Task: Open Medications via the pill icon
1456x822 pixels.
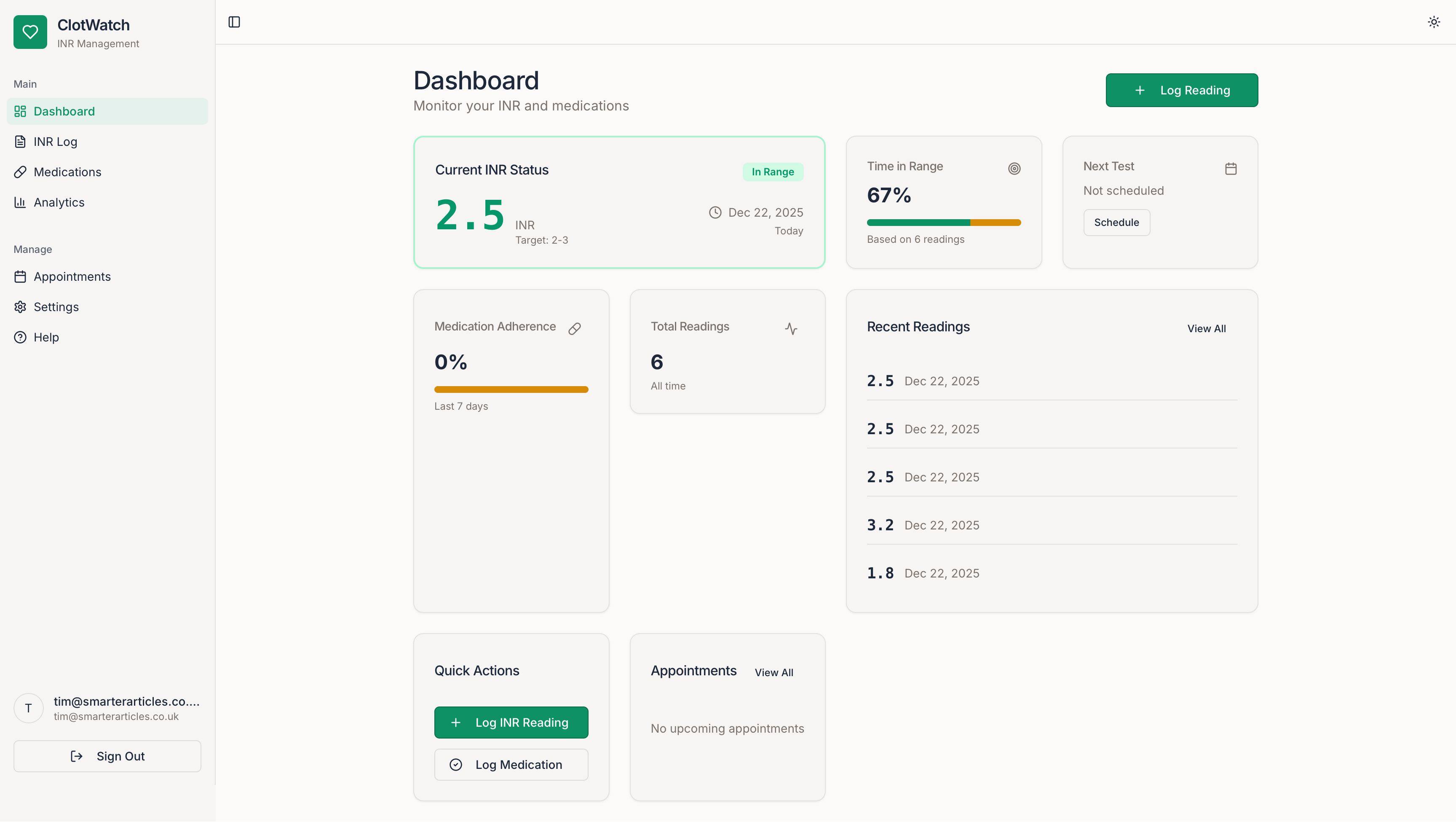Action: tap(20, 172)
